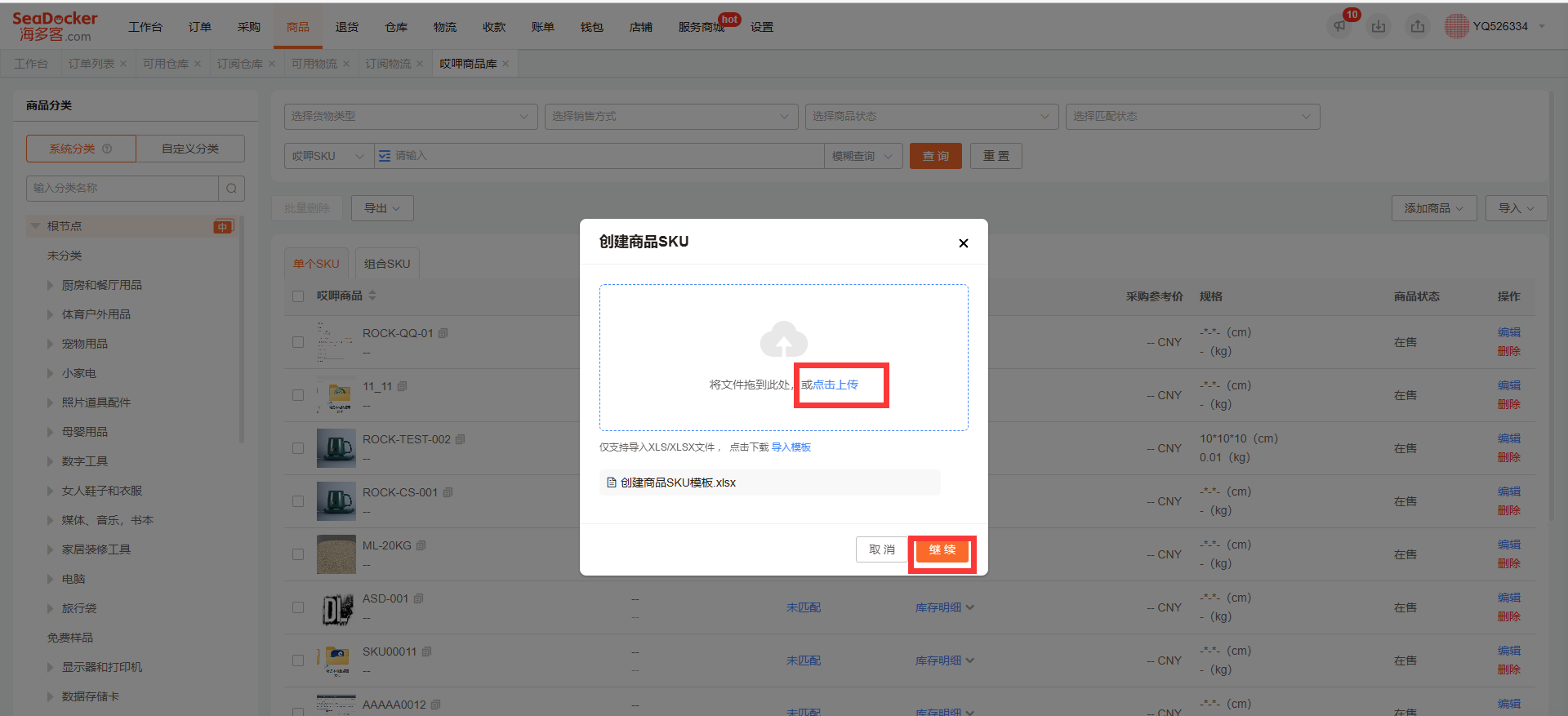Click the 继续 button
1568x716 pixels.
[942, 549]
